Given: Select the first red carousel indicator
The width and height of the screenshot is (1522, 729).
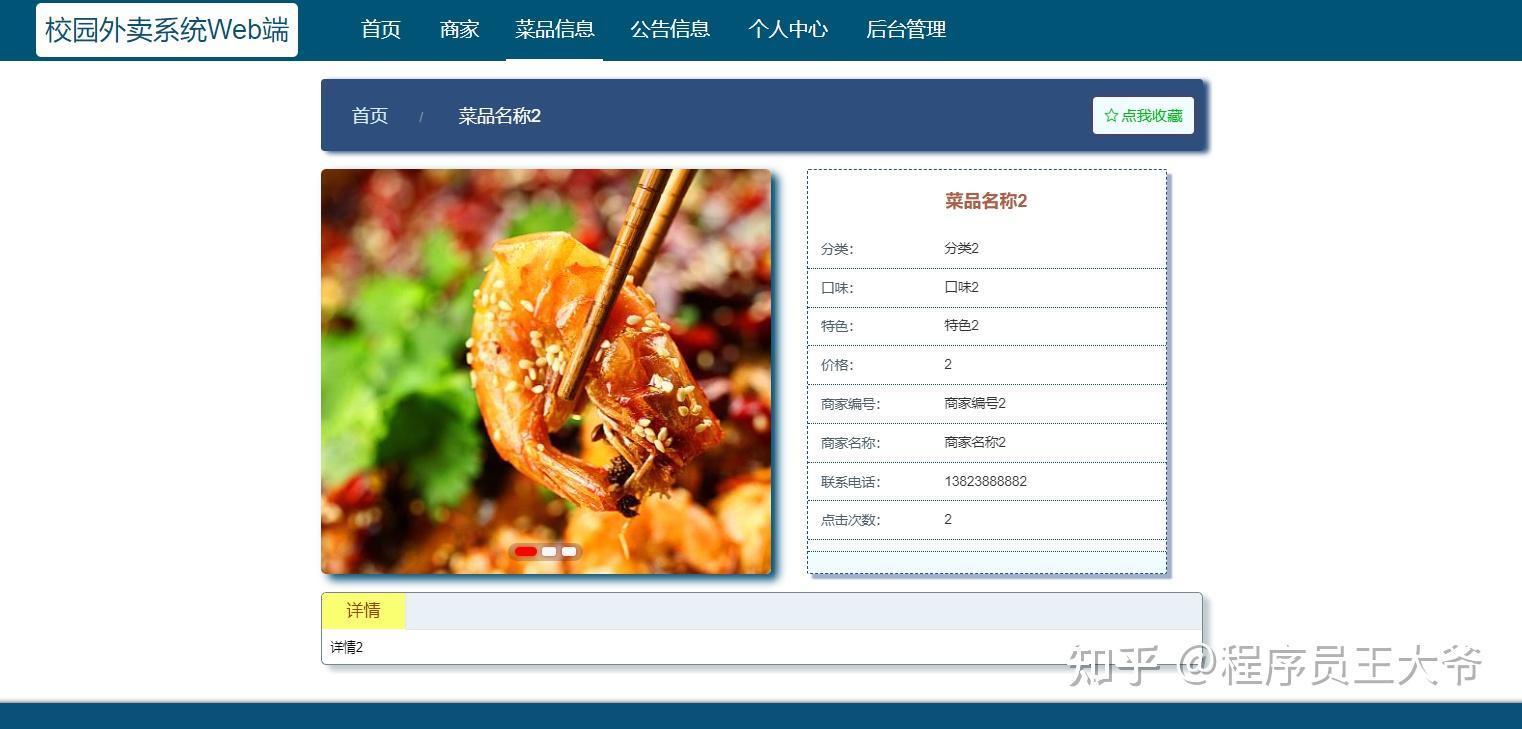Looking at the screenshot, I should [x=525, y=551].
